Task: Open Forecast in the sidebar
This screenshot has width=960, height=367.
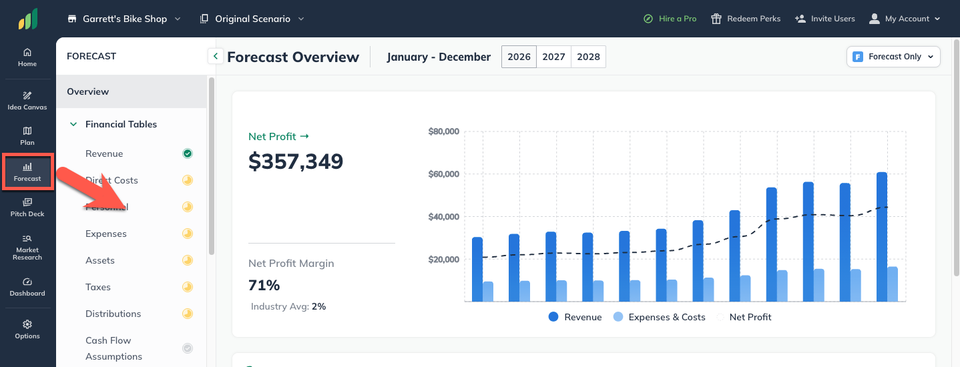Action: [27, 172]
